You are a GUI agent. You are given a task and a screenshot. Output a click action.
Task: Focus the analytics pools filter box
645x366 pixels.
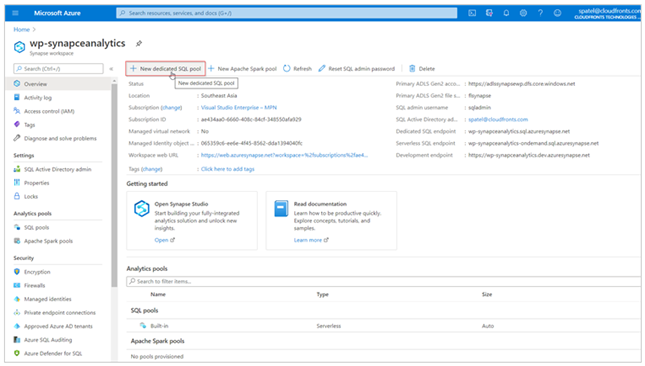click(383, 281)
